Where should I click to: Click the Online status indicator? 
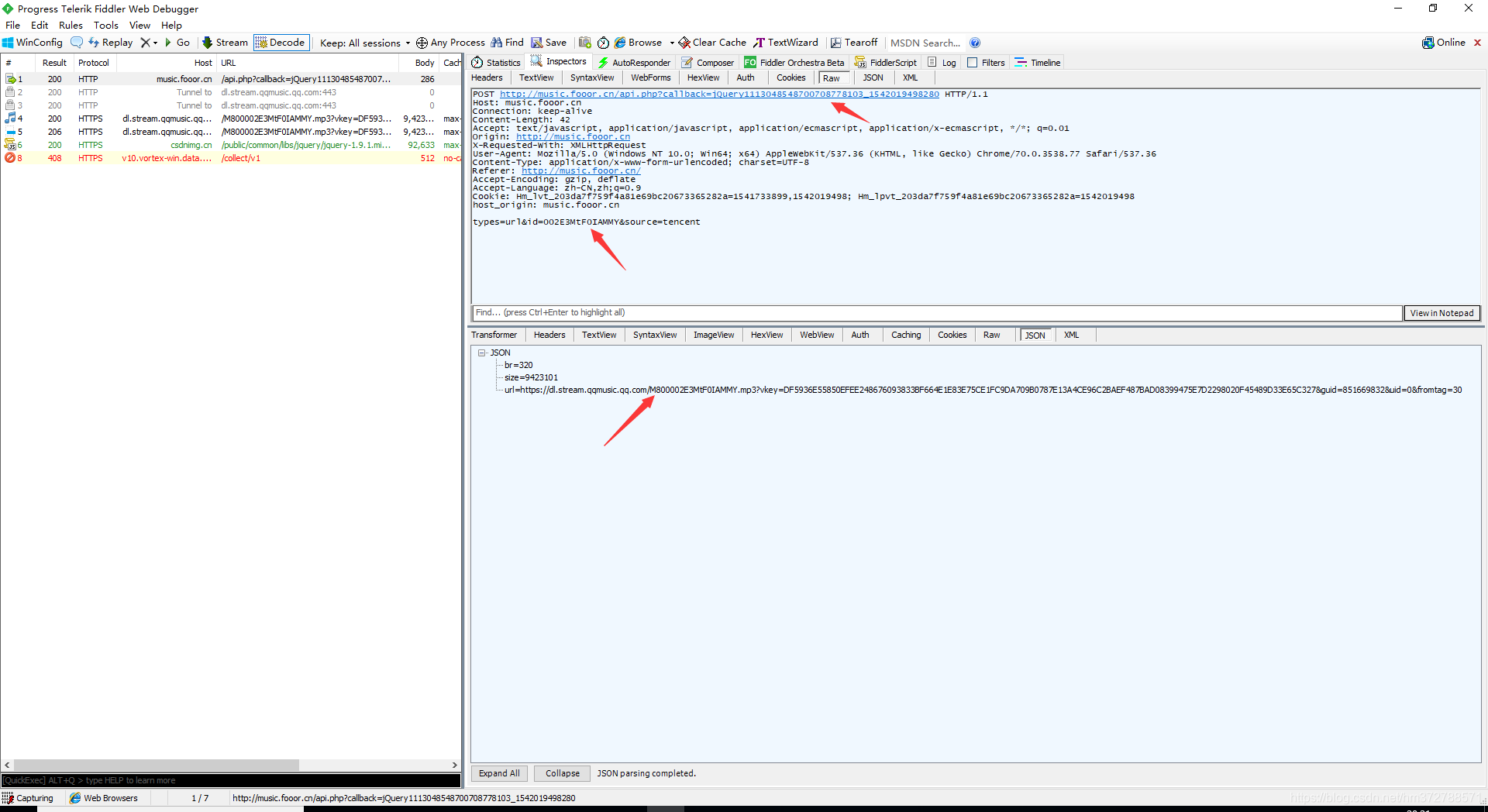click(1444, 43)
